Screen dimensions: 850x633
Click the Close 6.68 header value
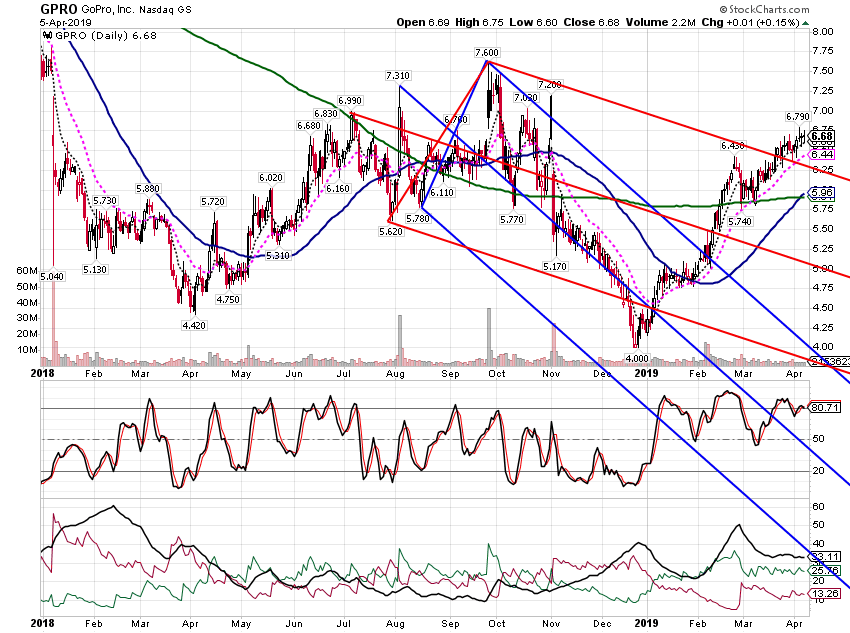[591, 22]
